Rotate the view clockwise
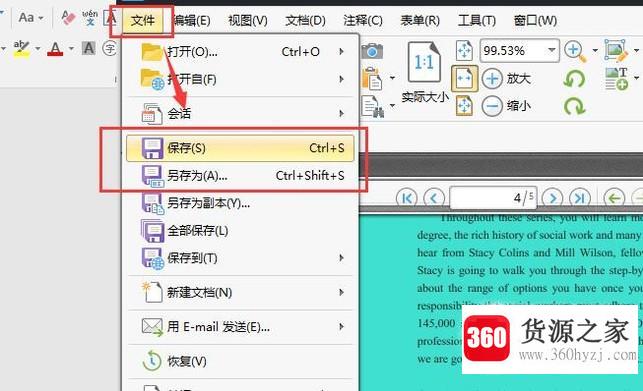This screenshot has width=643, height=391. [574, 107]
